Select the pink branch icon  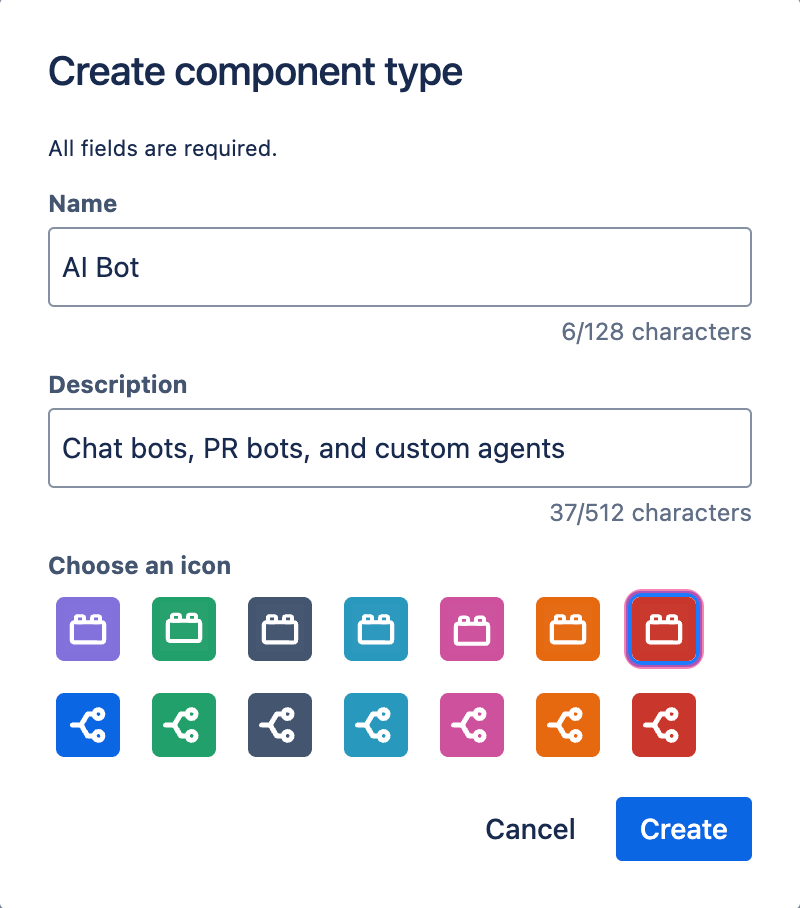[x=471, y=725]
